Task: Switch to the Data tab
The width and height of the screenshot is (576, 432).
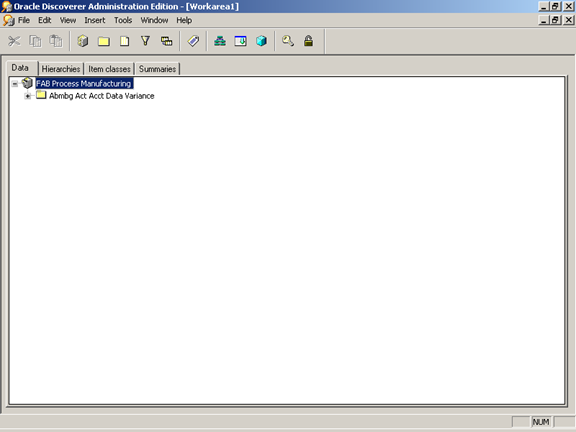Action: point(20,68)
